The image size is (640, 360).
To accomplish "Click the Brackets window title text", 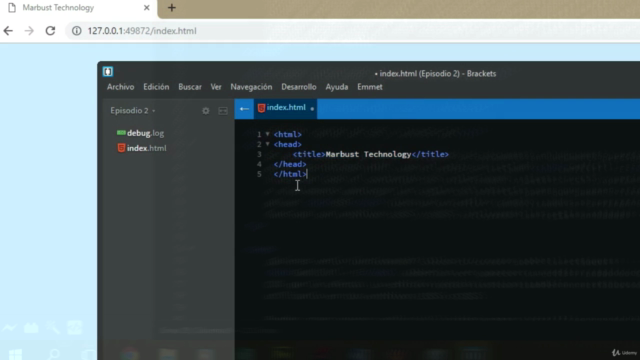I will coord(436,74).
